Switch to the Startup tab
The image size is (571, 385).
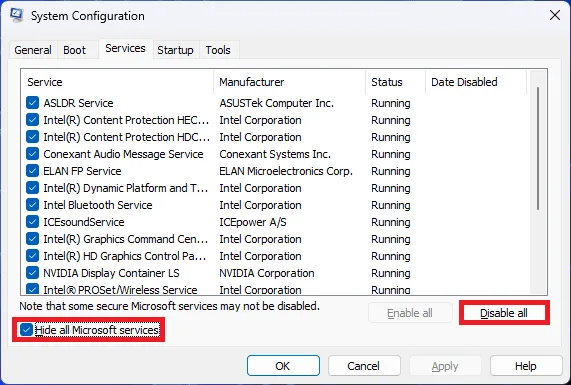click(x=176, y=50)
